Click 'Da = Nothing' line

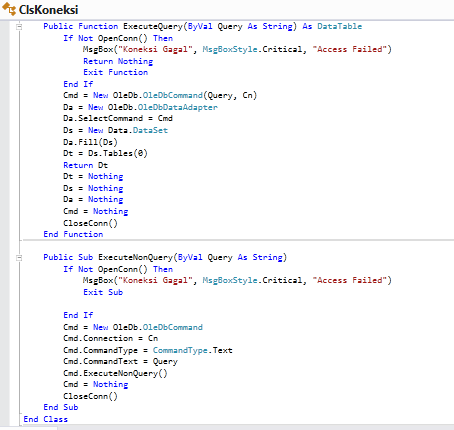pos(93,200)
